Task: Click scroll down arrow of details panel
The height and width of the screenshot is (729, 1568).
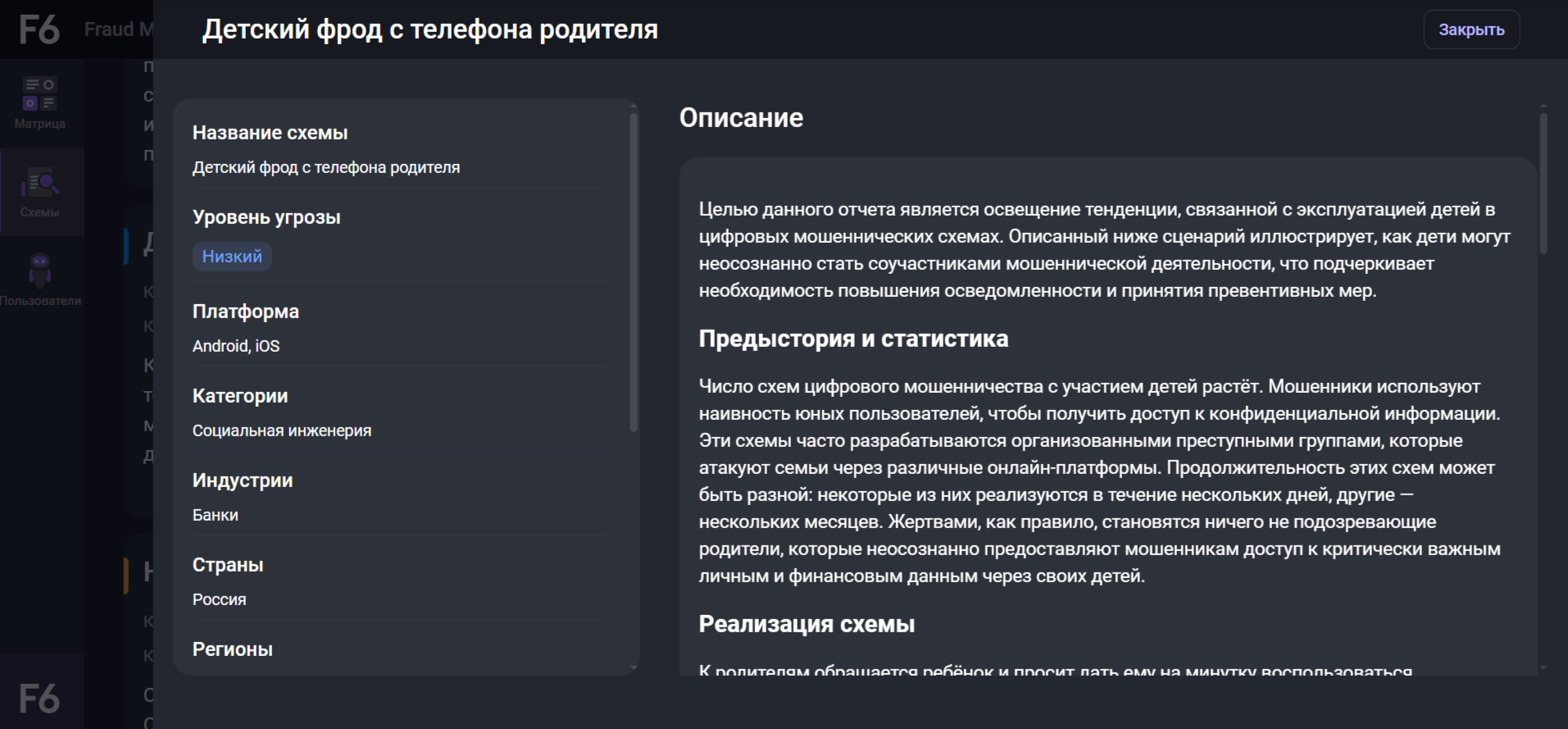Action: (633, 668)
